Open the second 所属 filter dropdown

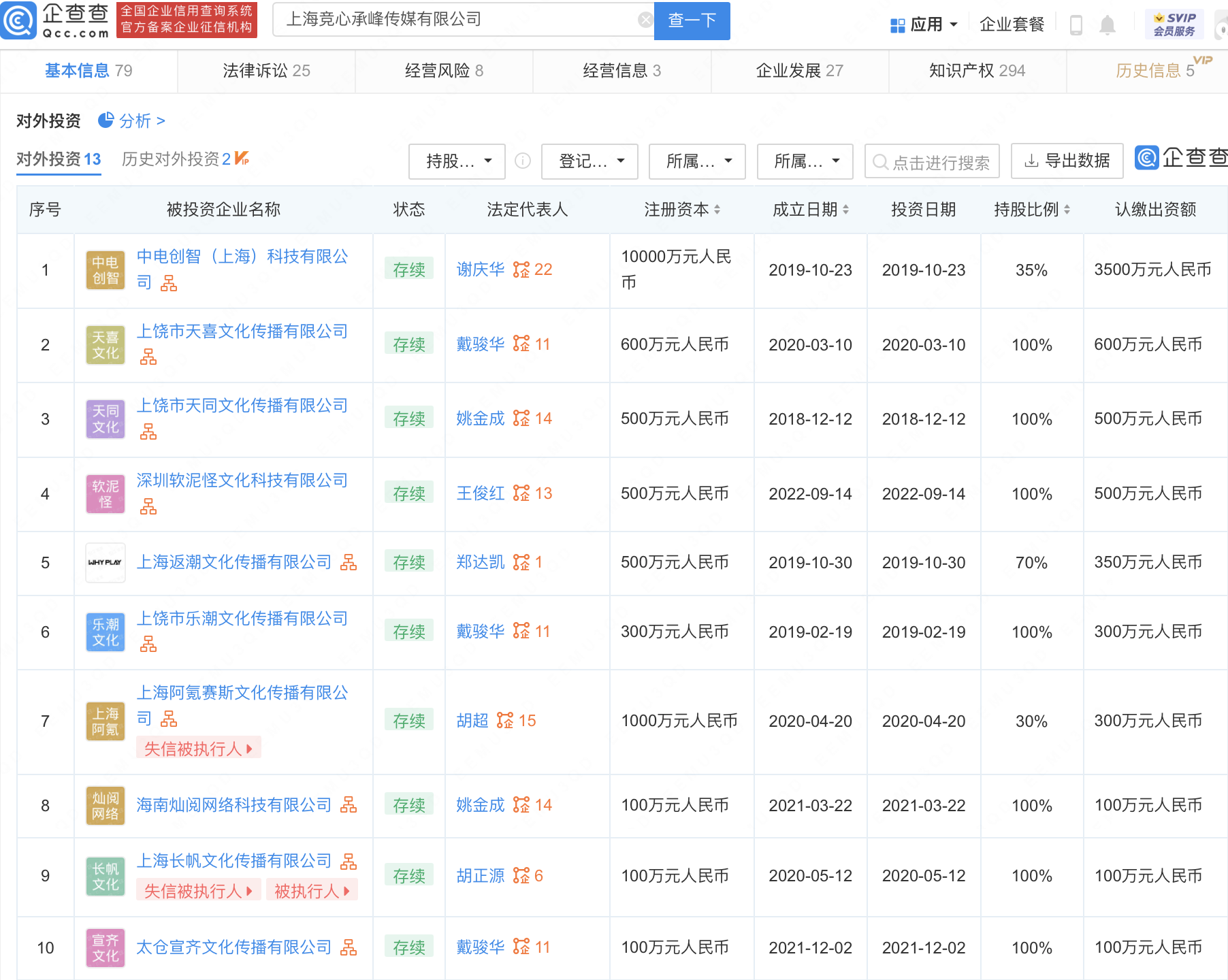tap(805, 161)
